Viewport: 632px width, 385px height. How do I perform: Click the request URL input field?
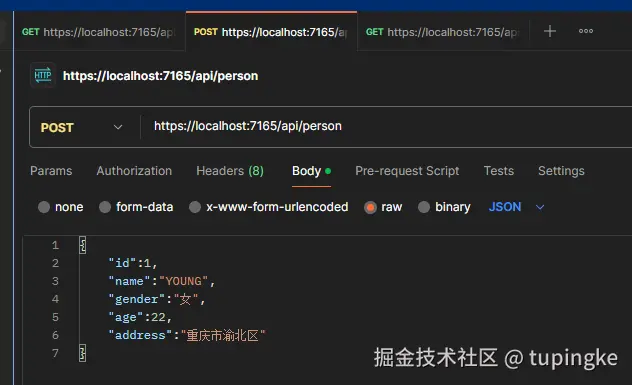[387, 126]
